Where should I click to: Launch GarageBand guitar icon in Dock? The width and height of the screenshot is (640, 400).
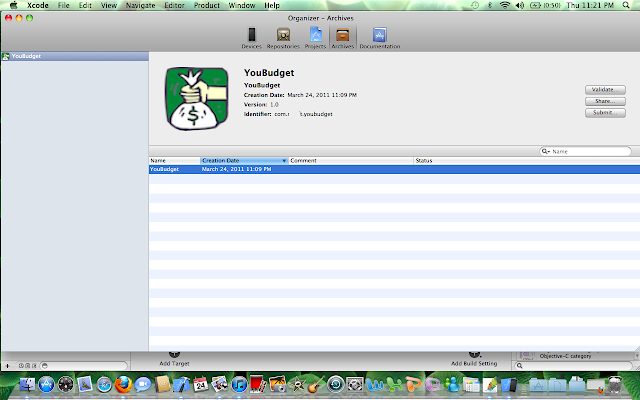click(x=316, y=384)
